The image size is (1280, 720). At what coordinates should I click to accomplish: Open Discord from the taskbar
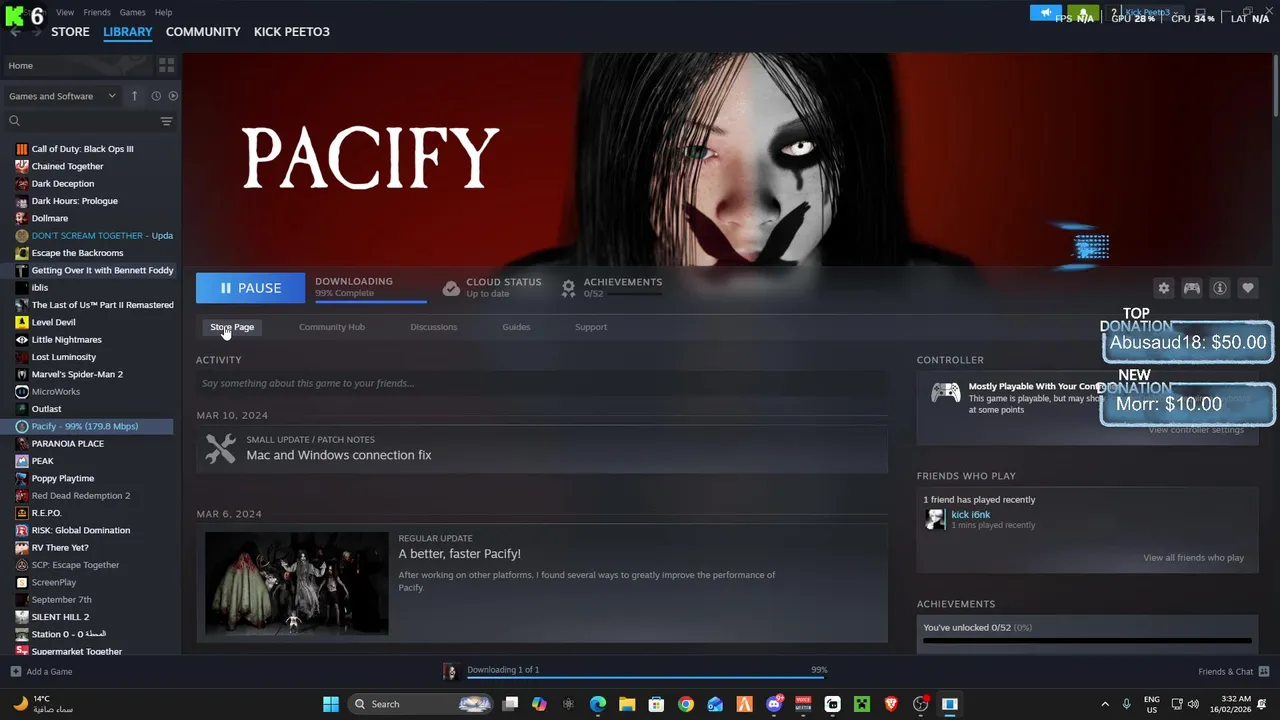click(774, 704)
